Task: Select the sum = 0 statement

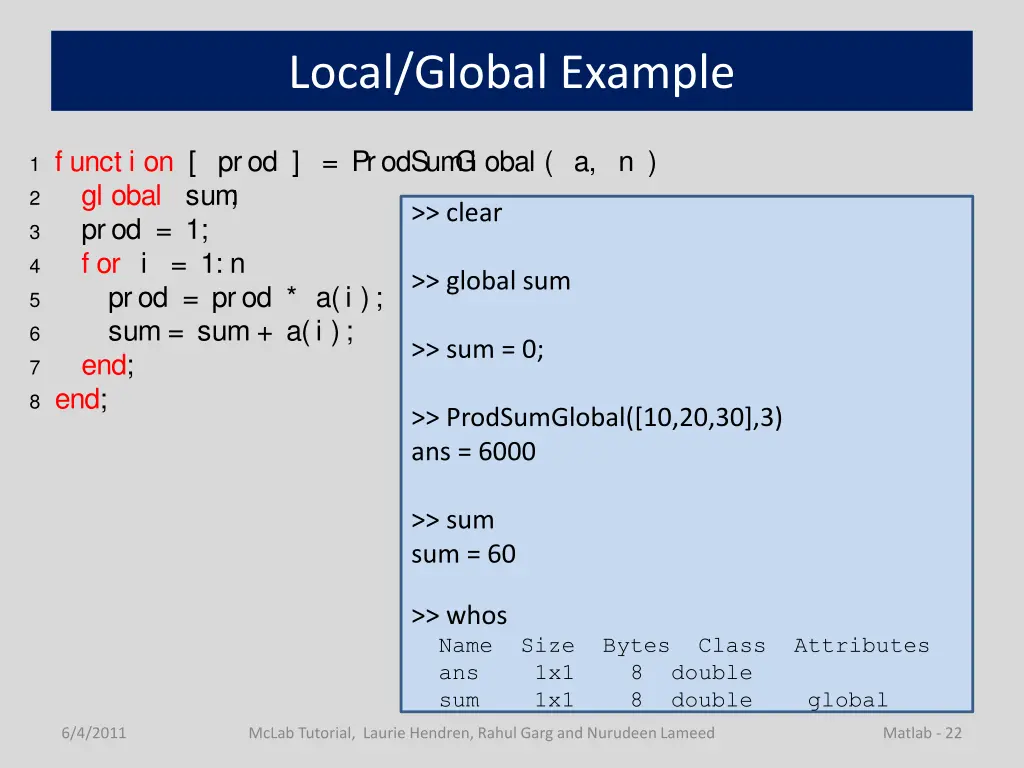Action: click(478, 349)
